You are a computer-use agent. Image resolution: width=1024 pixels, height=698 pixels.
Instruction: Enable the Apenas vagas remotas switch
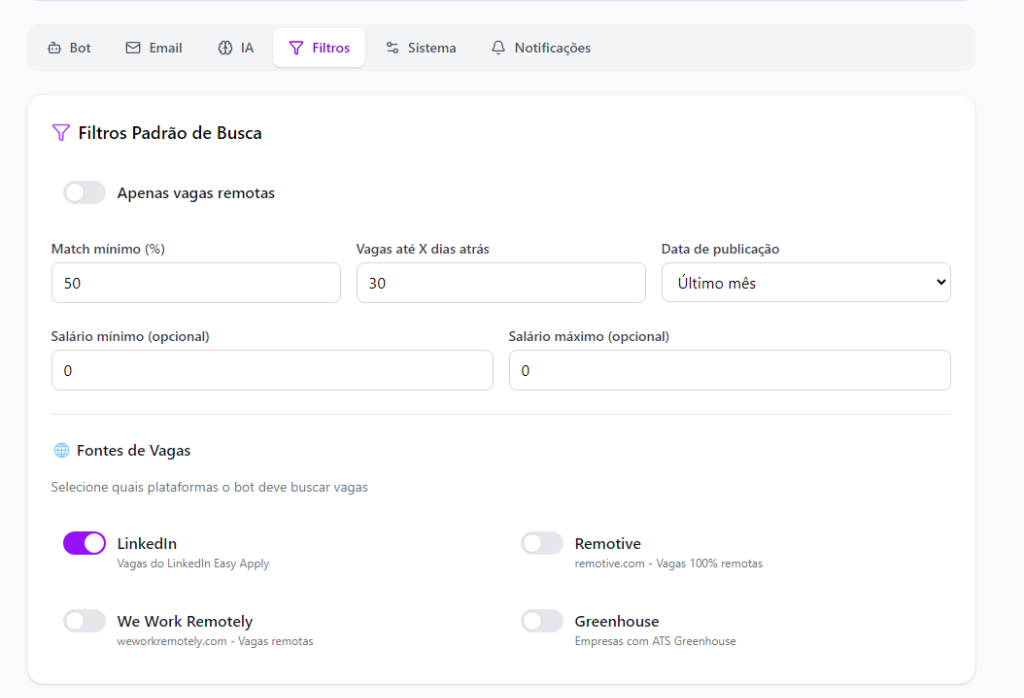click(84, 193)
